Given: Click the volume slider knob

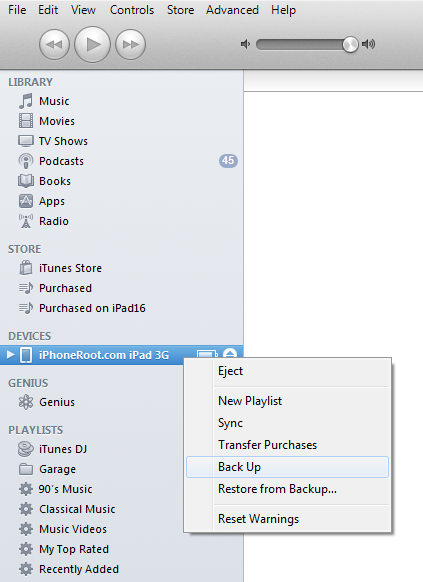Looking at the screenshot, I should (x=350, y=45).
